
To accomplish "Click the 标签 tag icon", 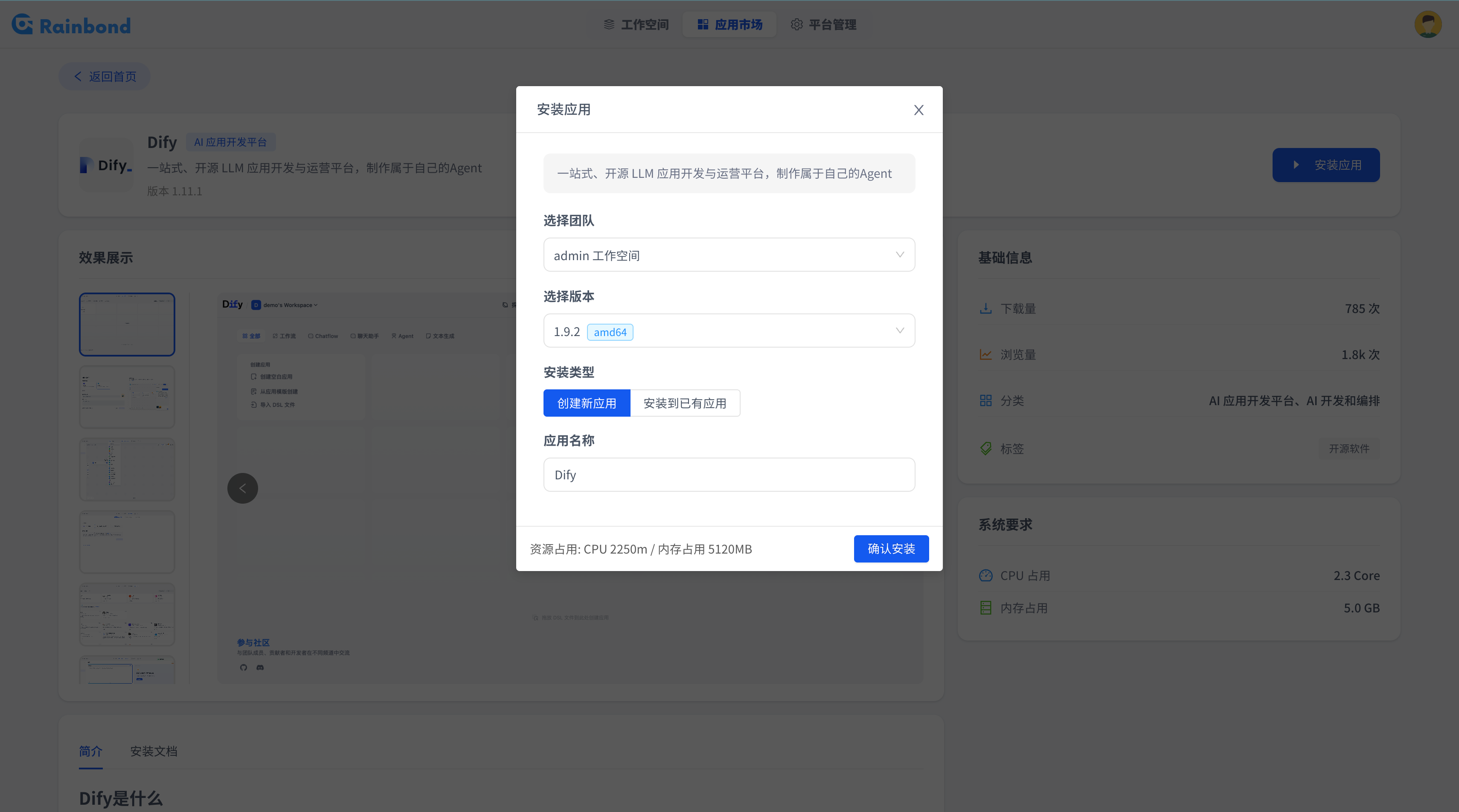I will coord(985,449).
